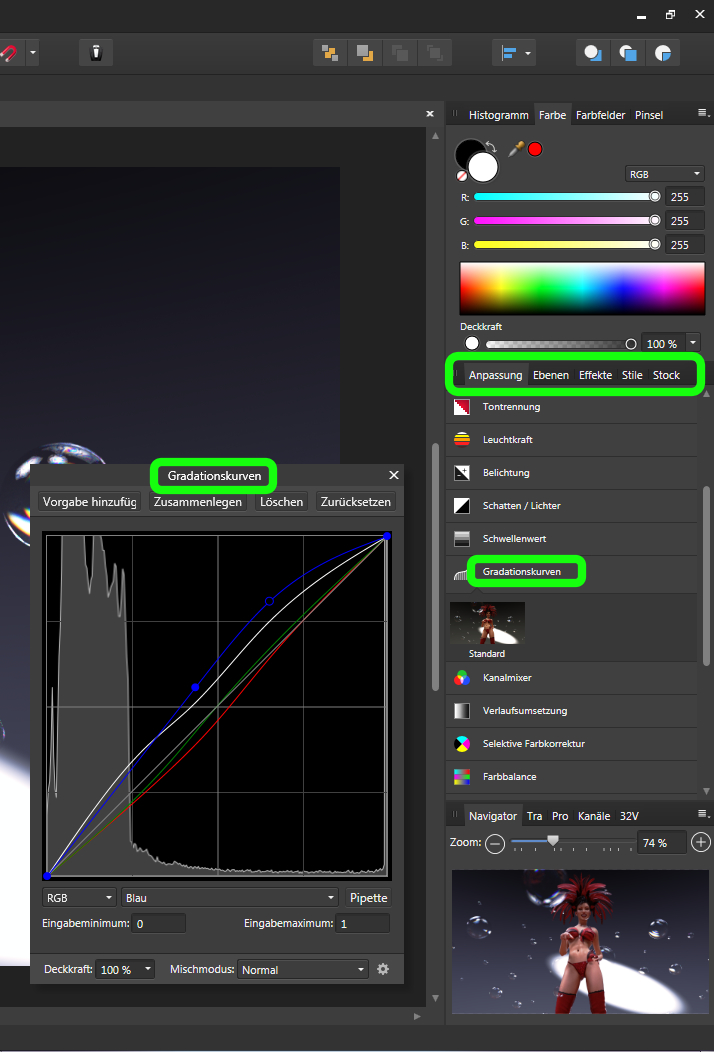
Task: Click the Tontrennung adjustment icon
Action: (462, 407)
